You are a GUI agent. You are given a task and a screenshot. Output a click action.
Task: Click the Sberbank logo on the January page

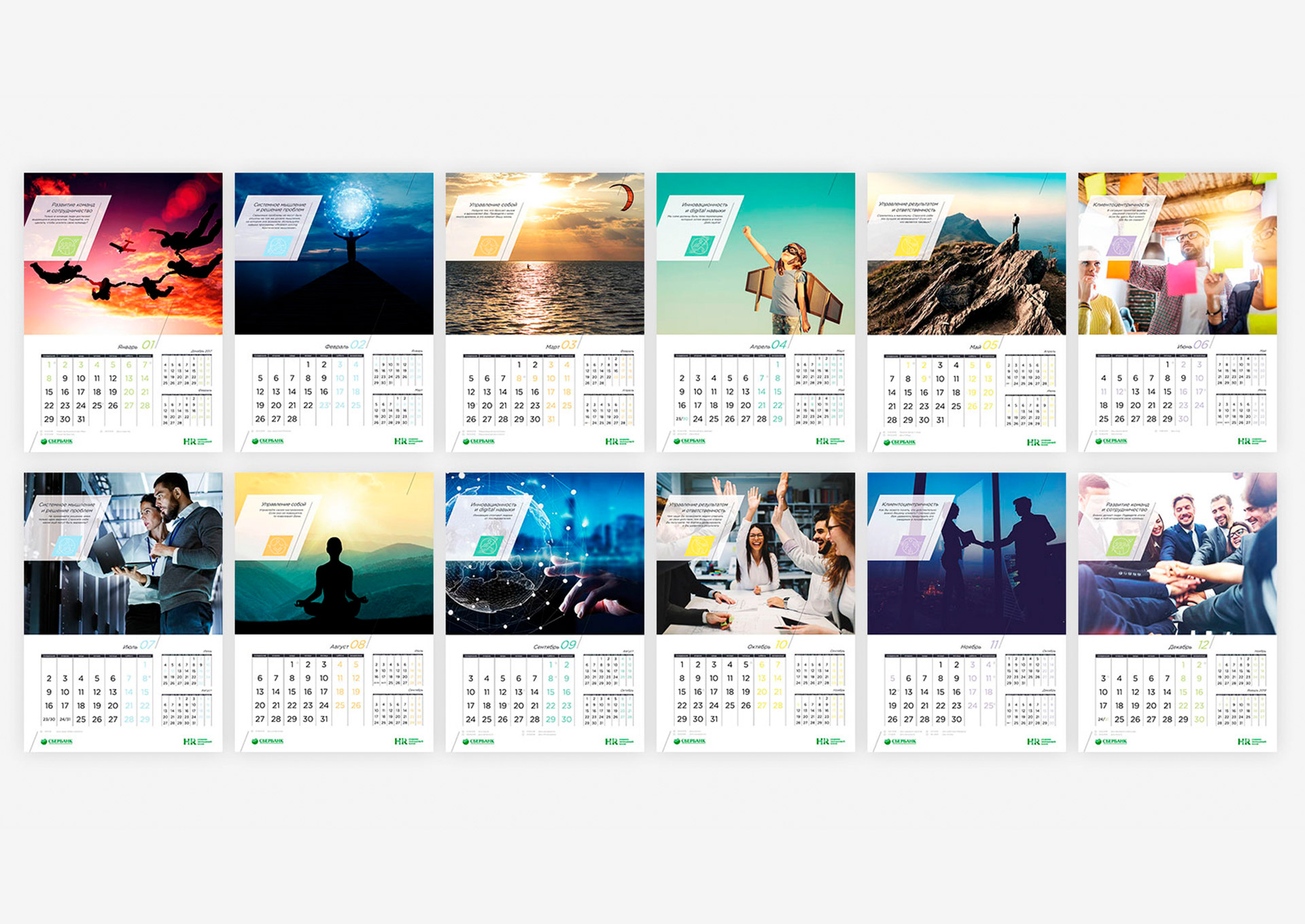[57, 442]
